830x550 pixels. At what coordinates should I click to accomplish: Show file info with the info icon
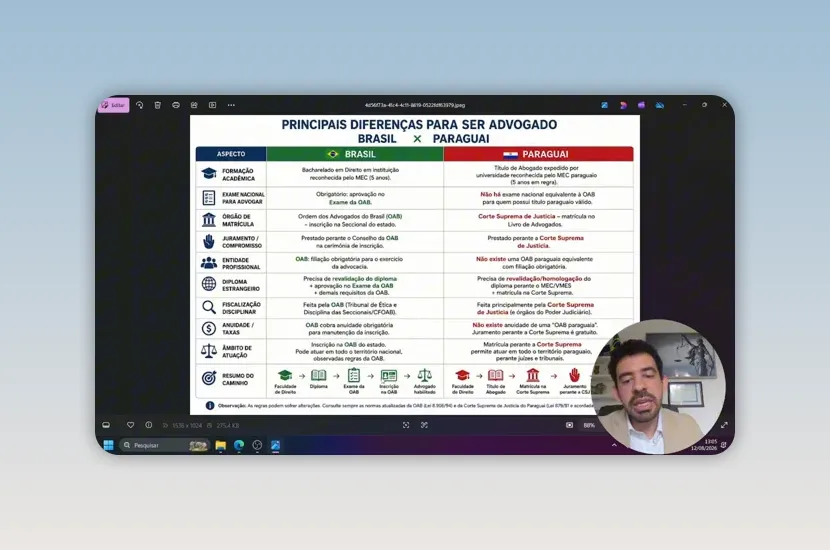pos(149,425)
